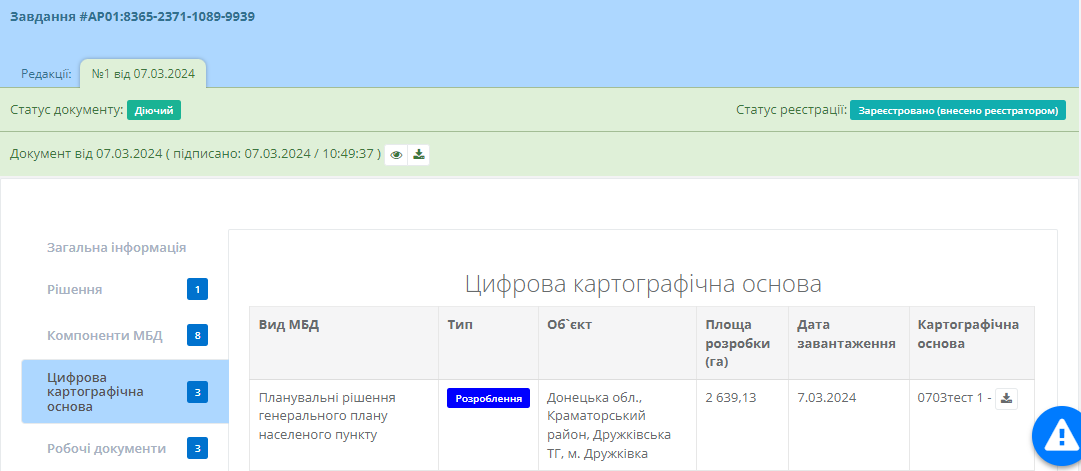Click the Діючий document status badge
This screenshot has width=1081, height=471.
[154, 110]
